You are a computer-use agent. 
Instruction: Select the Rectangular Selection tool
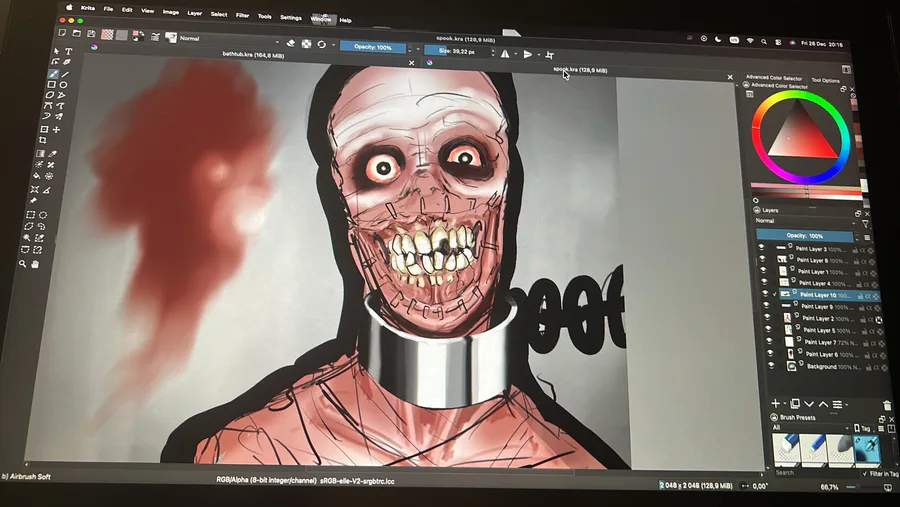click(x=31, y=215)
